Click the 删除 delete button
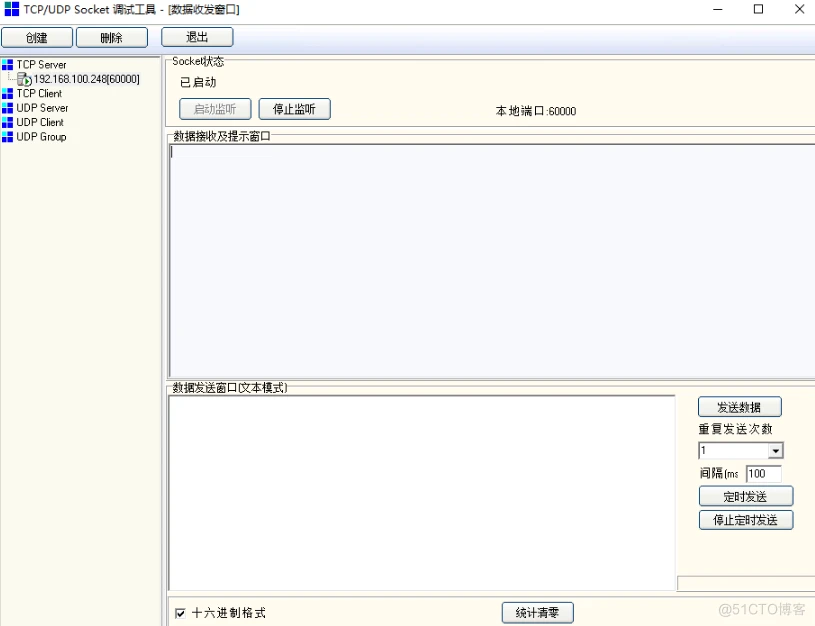 111,37
